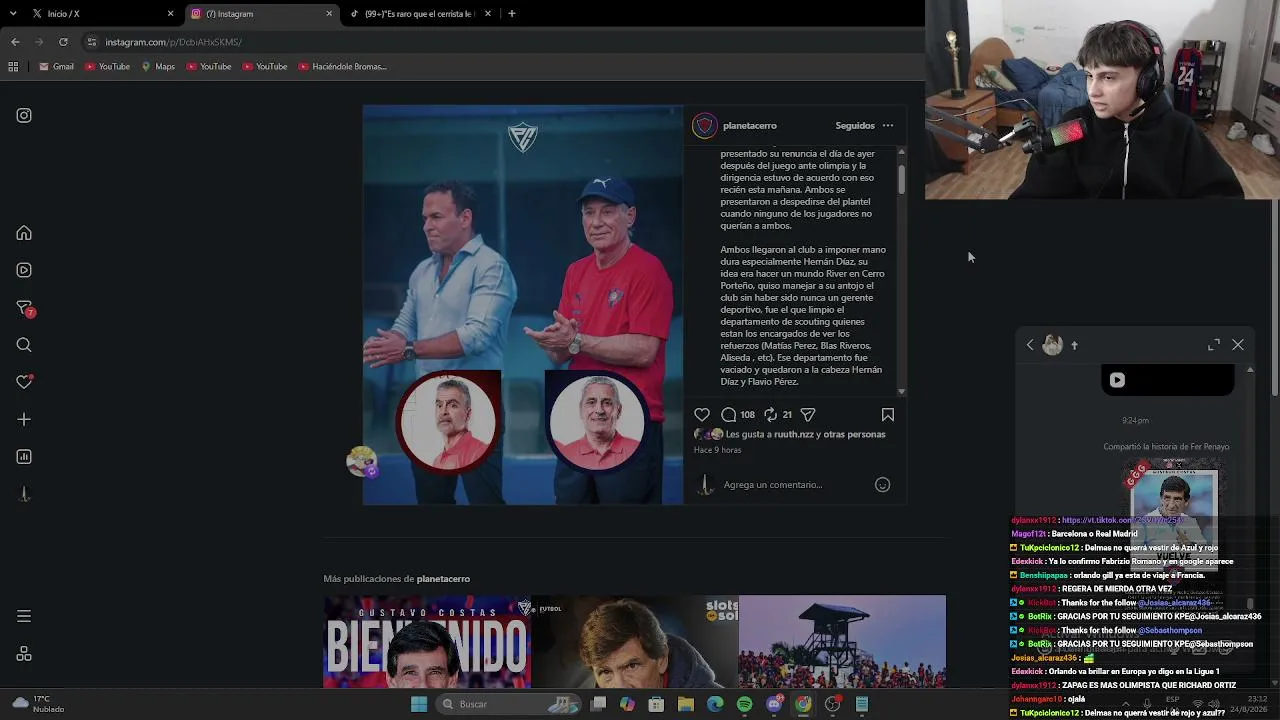Click the Instagram logo icon in the sidebar
1280x720 pixels.
(x=24, y=115)
